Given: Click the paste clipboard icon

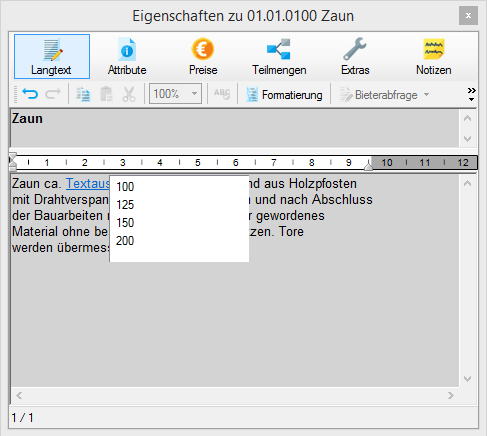Looking at the screenshot, I should [x=106, y=94].
